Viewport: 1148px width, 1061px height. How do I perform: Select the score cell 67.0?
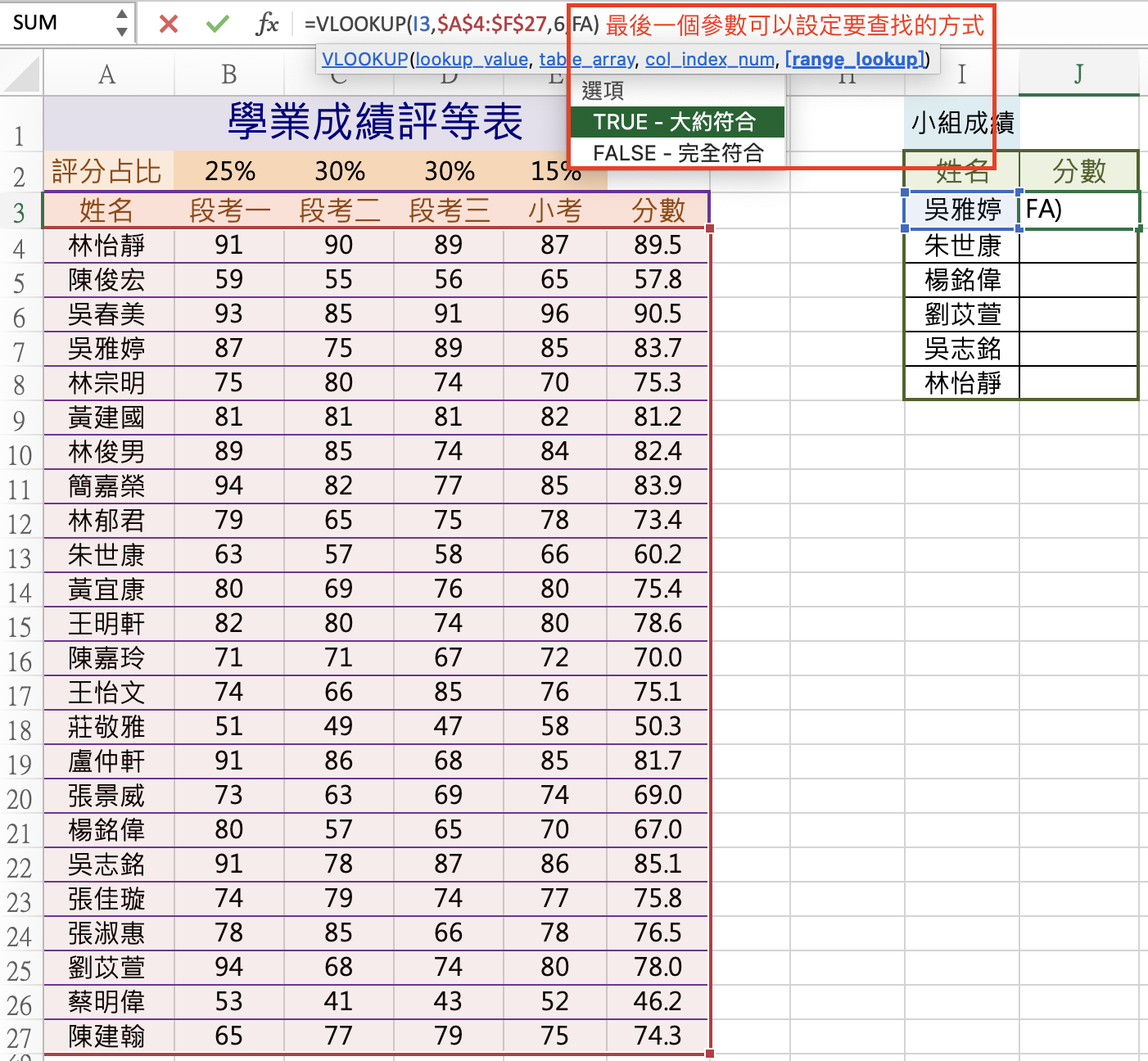pyautogui.click(x=658, y=830)
